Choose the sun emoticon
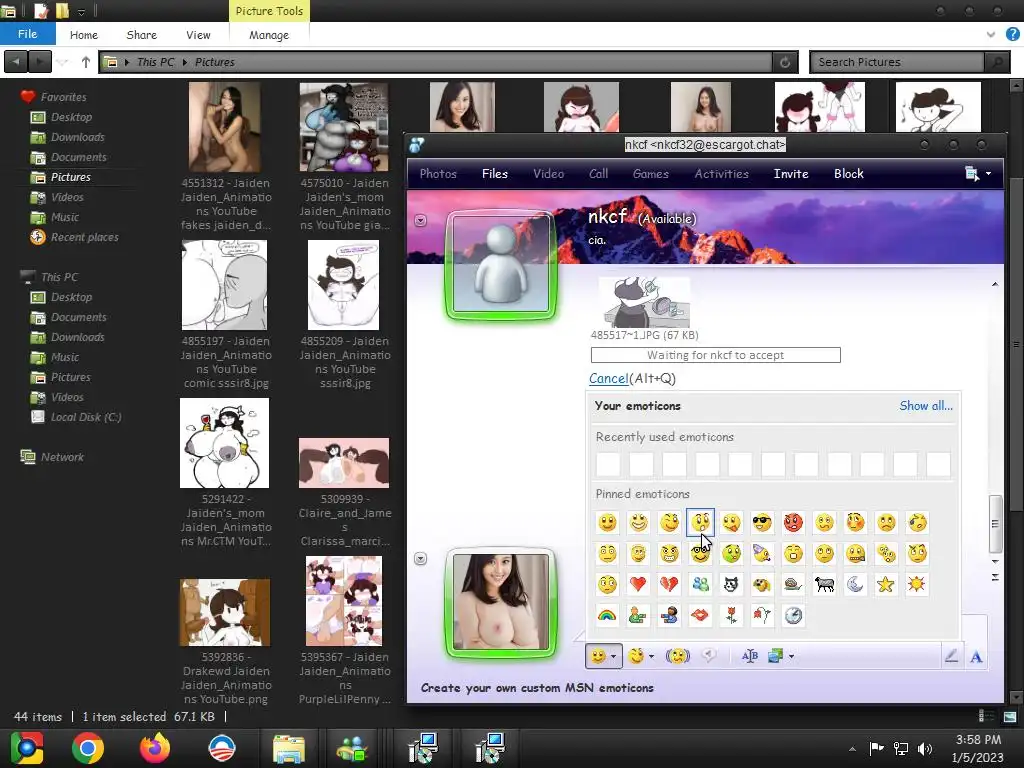 (x=916, y=584)
